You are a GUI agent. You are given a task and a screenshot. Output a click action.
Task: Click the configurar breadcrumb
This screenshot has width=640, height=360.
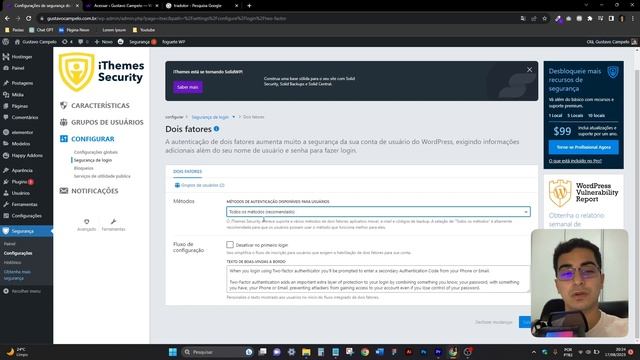174,117
